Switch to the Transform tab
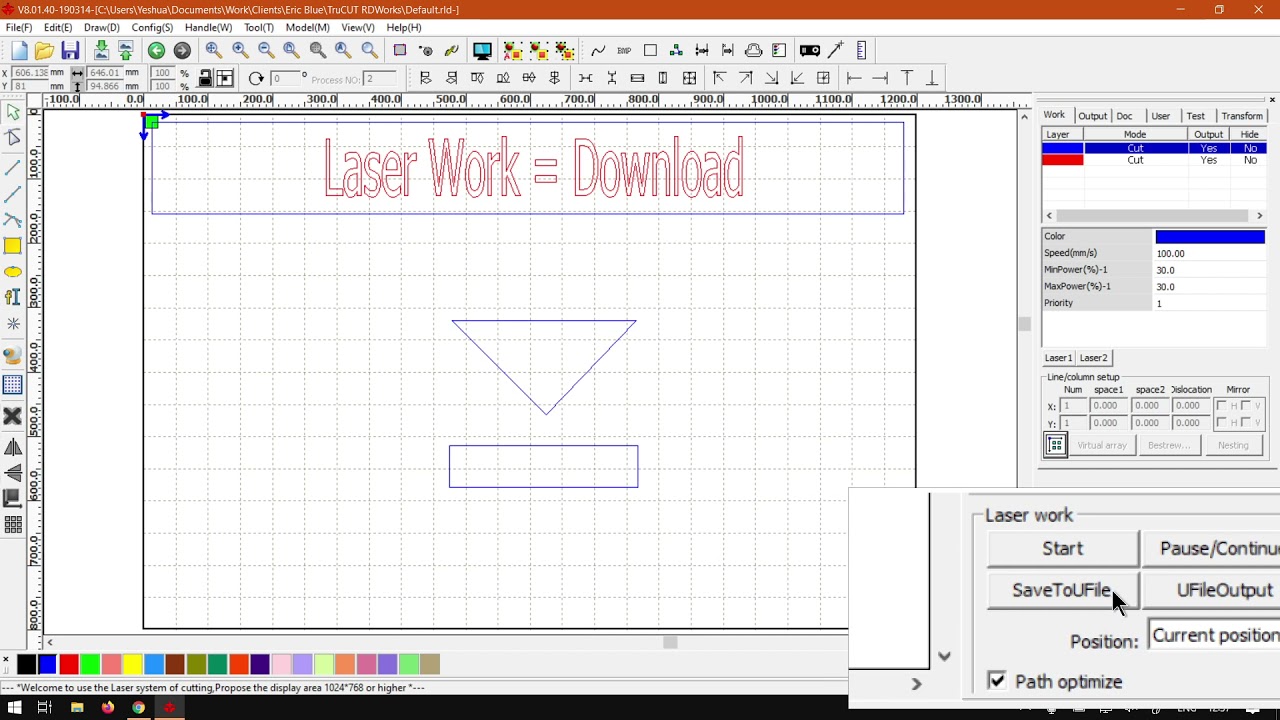This screenshot has height=720, width=1280. pos(1242,116)
